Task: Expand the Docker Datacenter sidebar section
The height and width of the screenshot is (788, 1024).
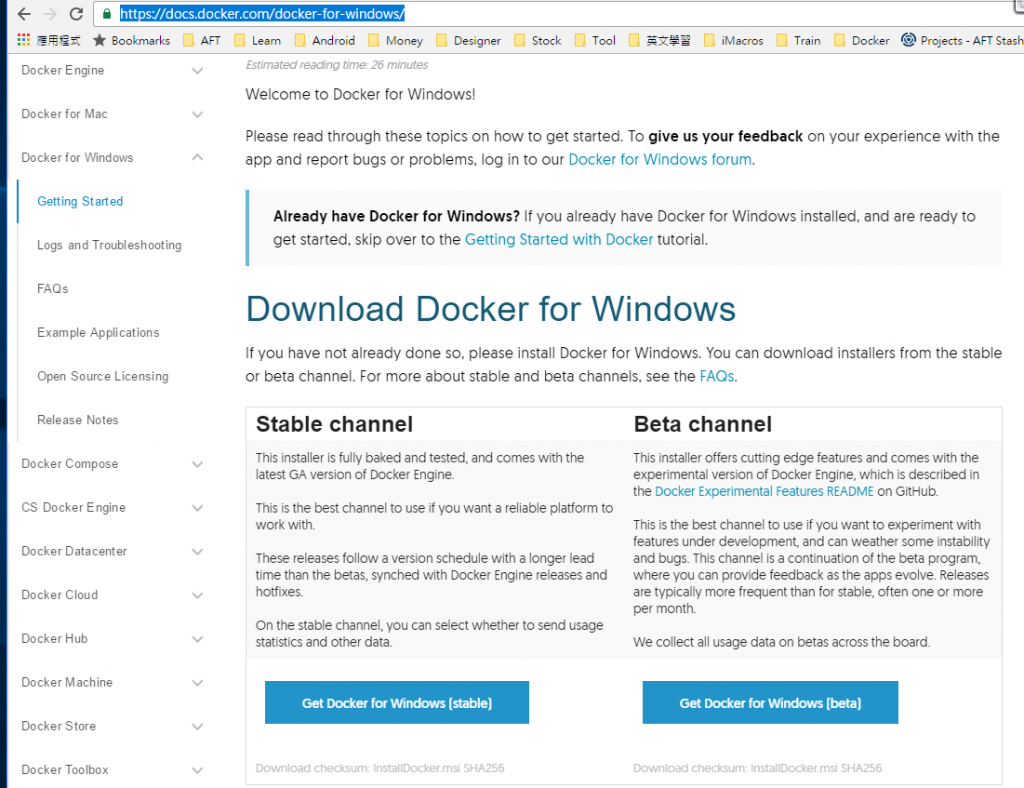Action: [197, 552]
